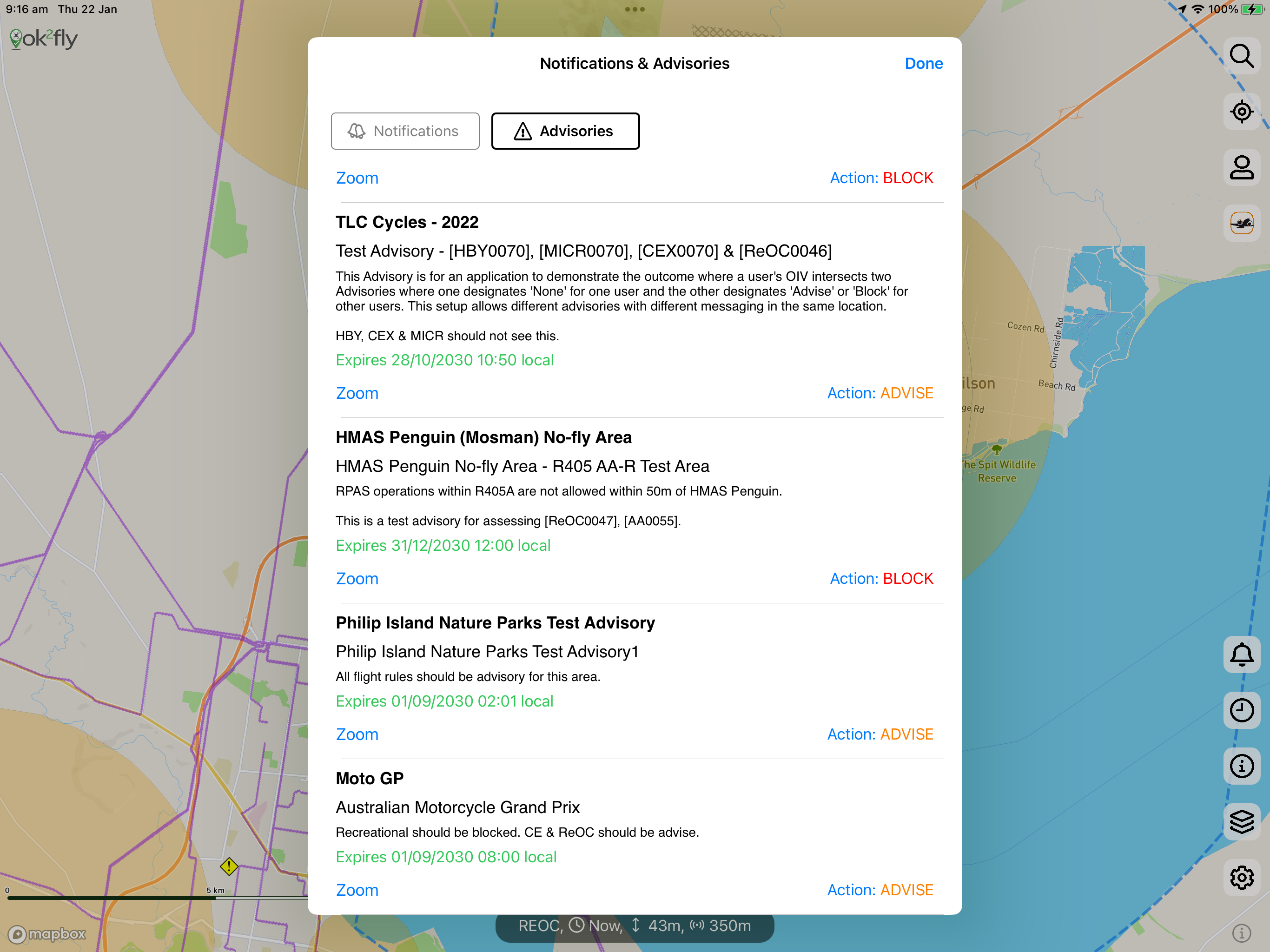1270x952 pixels.
Task: Tap the three-dot multitasking handle at top
Action: 635,9
